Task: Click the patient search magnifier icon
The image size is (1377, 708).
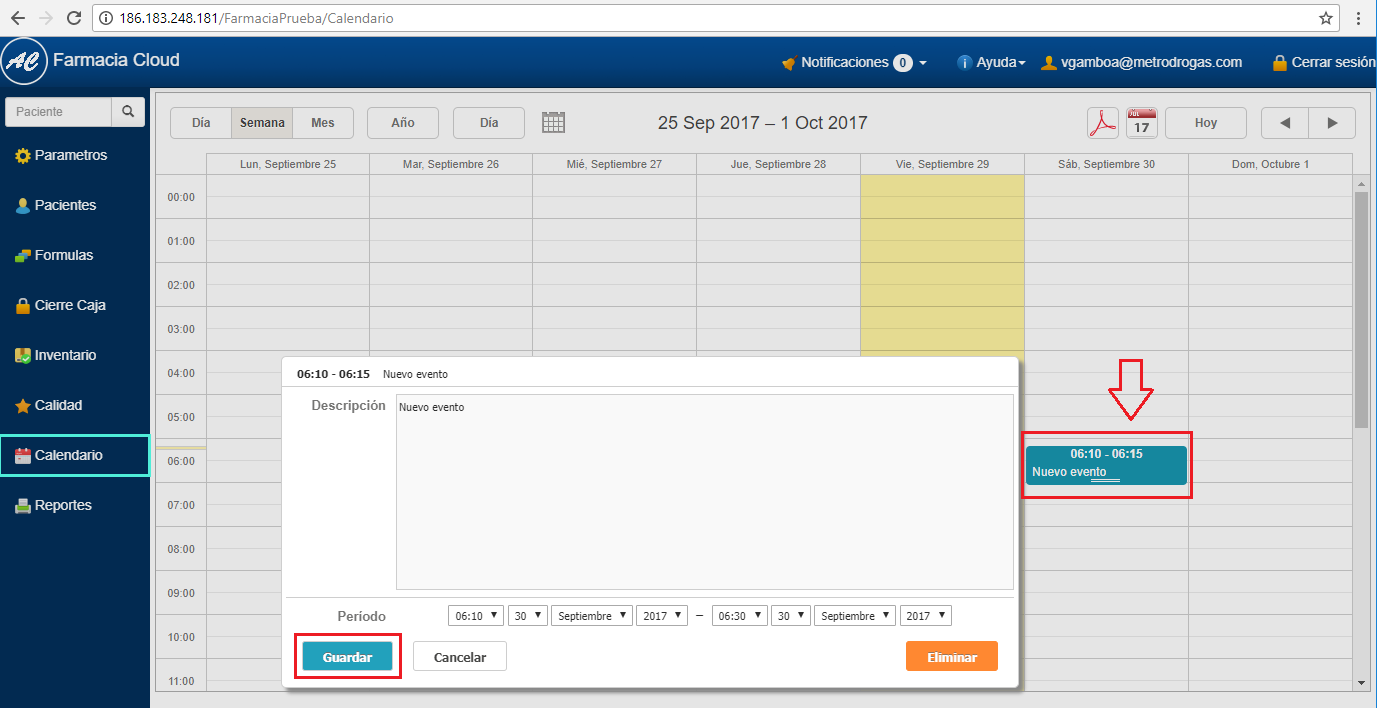Action: pyautogui.click(x=128, y=112)
